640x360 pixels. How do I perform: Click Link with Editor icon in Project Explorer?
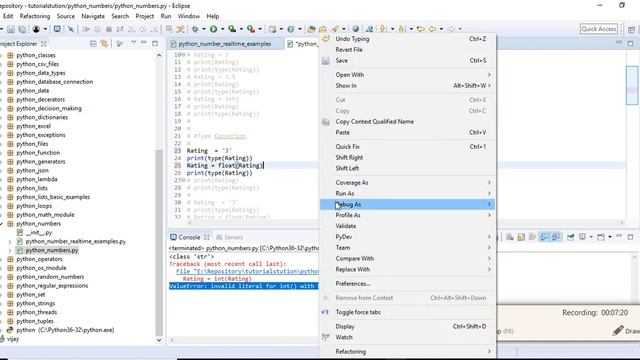(x=104, y=43)
